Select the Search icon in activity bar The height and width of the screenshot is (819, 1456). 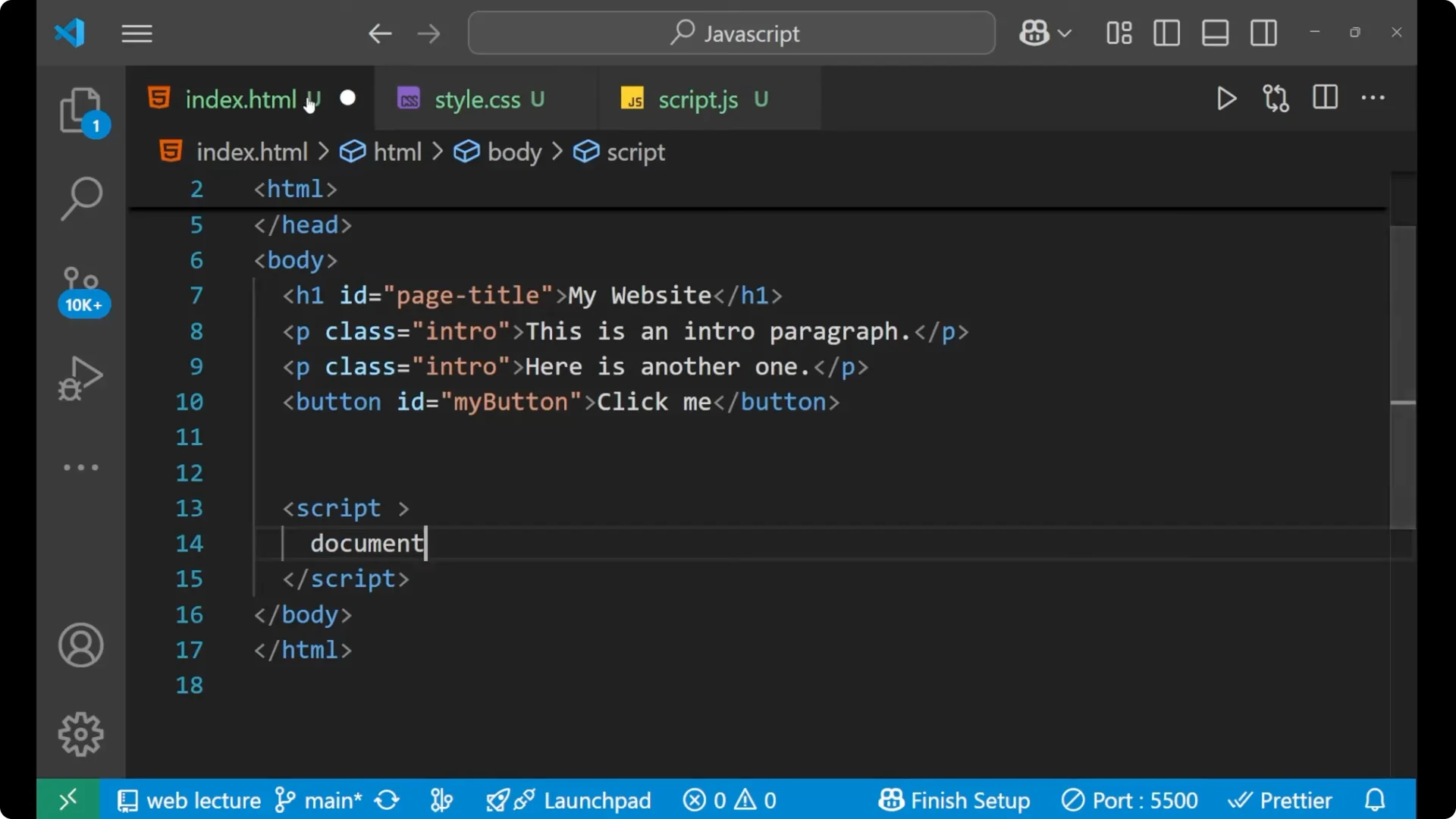tap(81, 198)
